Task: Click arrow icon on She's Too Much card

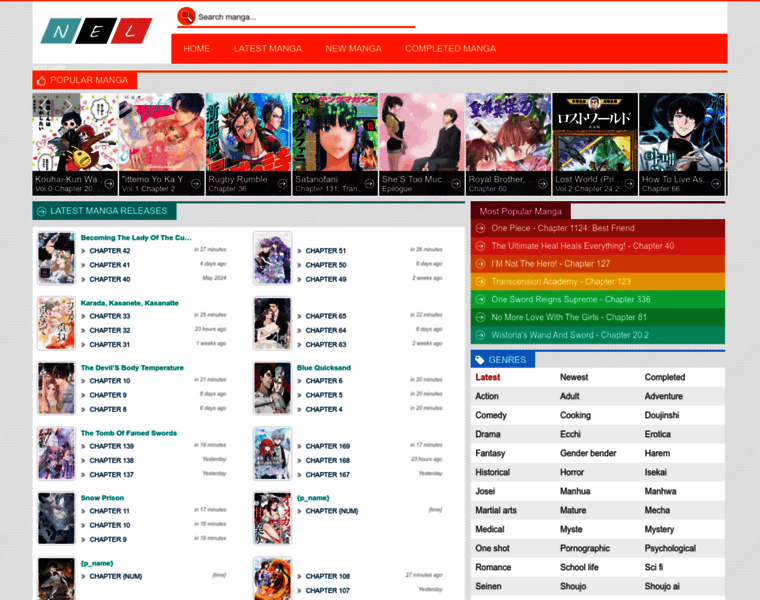Action: [456, 184]
